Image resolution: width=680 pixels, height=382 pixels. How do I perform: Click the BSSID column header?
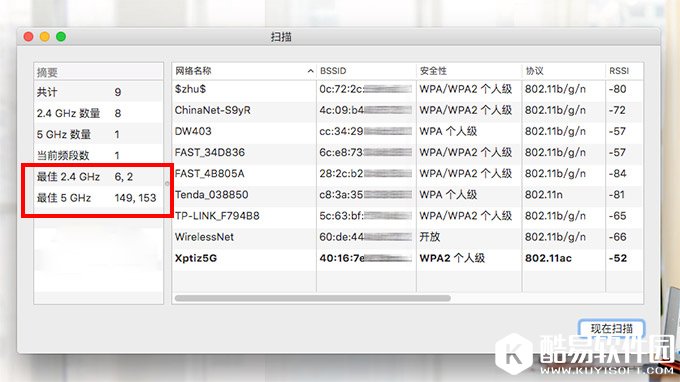[x=366, y=71]
